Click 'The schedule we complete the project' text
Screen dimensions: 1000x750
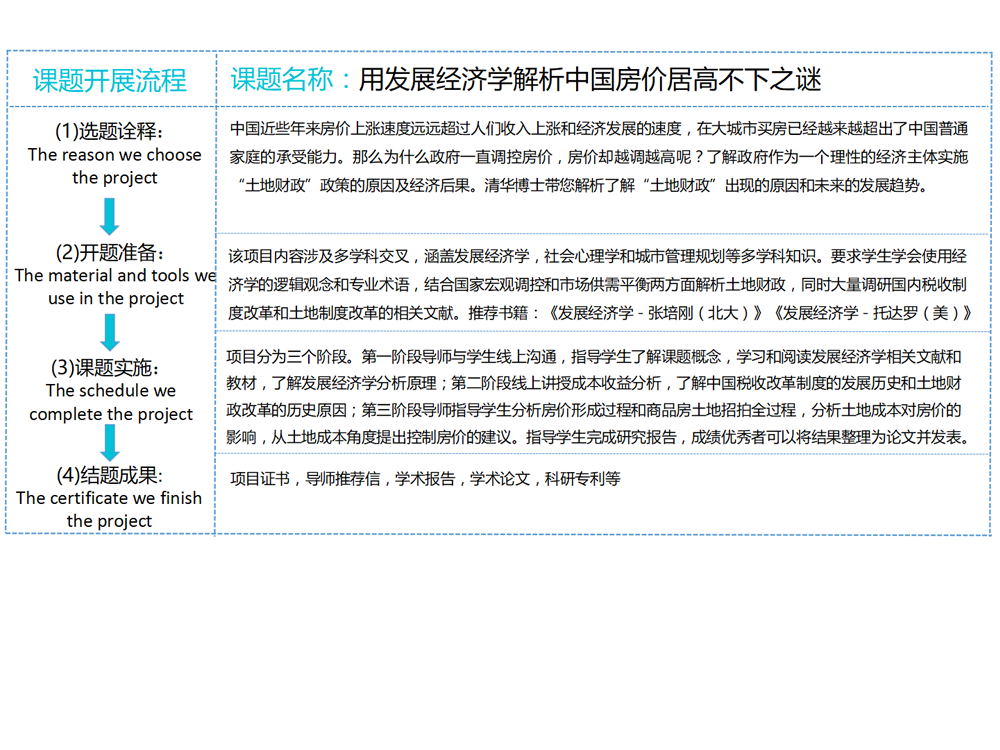pyautogui.click(x=111, y=402)
